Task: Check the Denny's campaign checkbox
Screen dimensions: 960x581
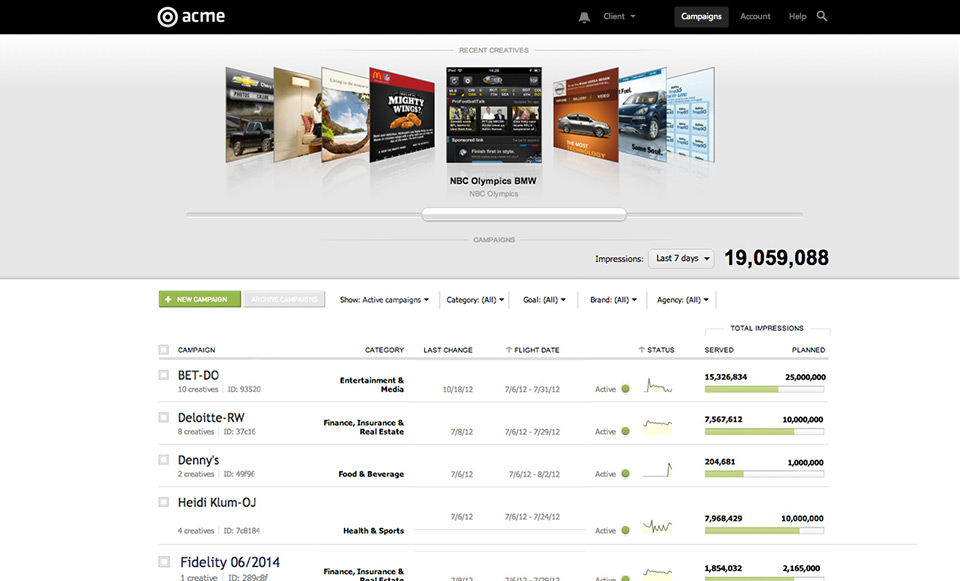Action: point(163,459)
